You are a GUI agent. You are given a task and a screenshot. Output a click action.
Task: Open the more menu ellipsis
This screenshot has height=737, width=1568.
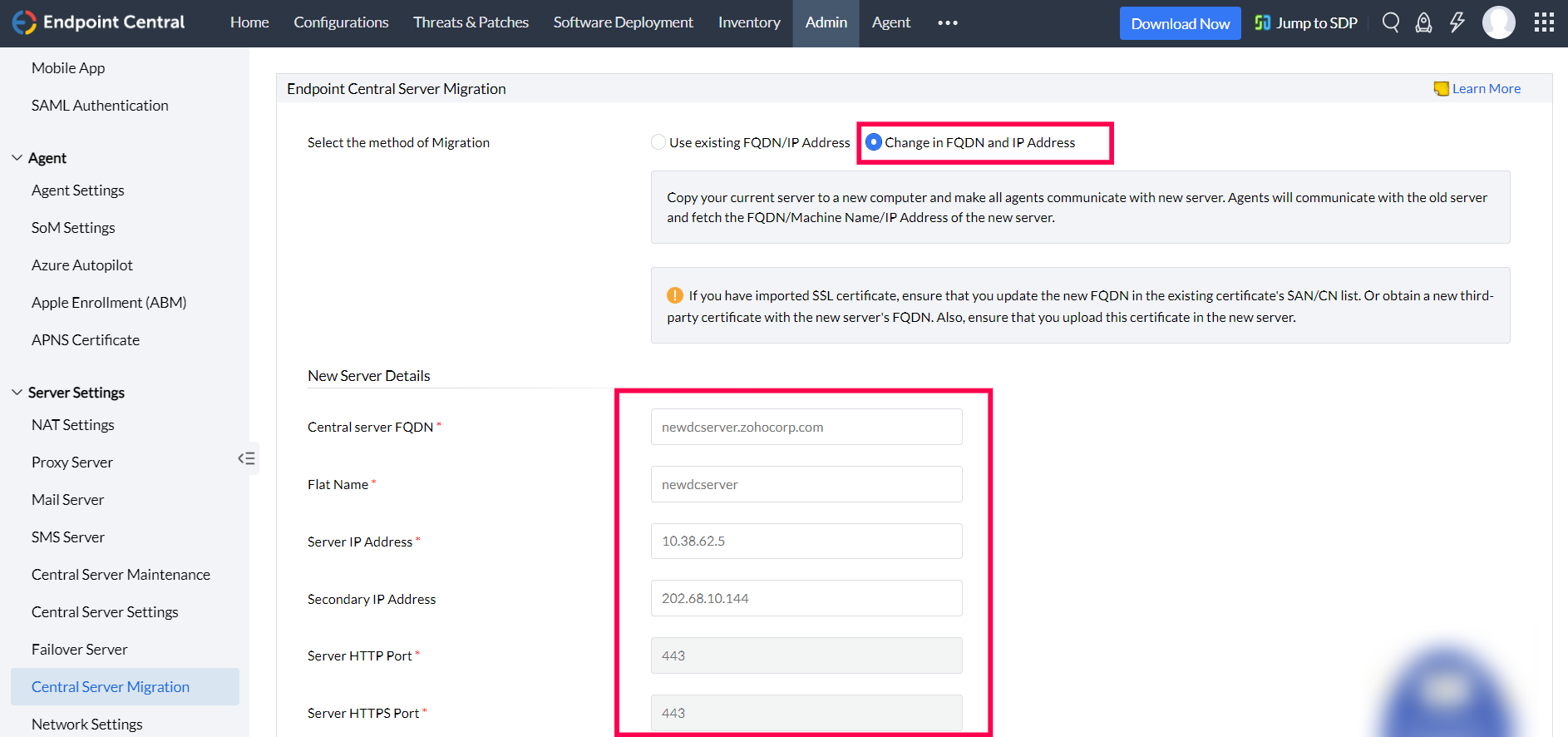tap(948, 23)
